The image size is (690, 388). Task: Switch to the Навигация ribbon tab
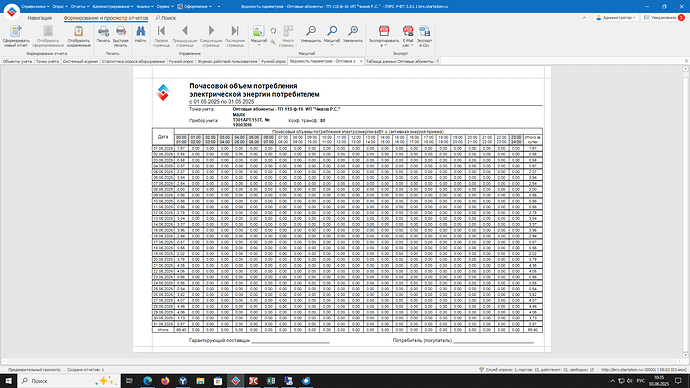[x=40, y=18]
